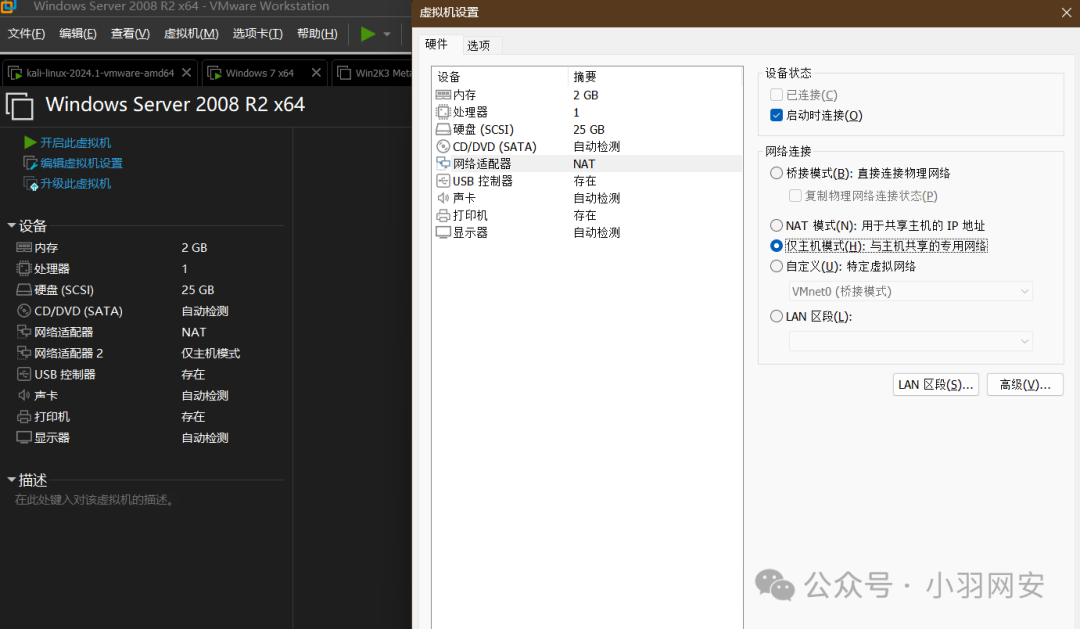Select CD/DVD (SATA) row icon in settings dialog
The height and width of the screenshot is (629, 1080).
pos(443,146)
